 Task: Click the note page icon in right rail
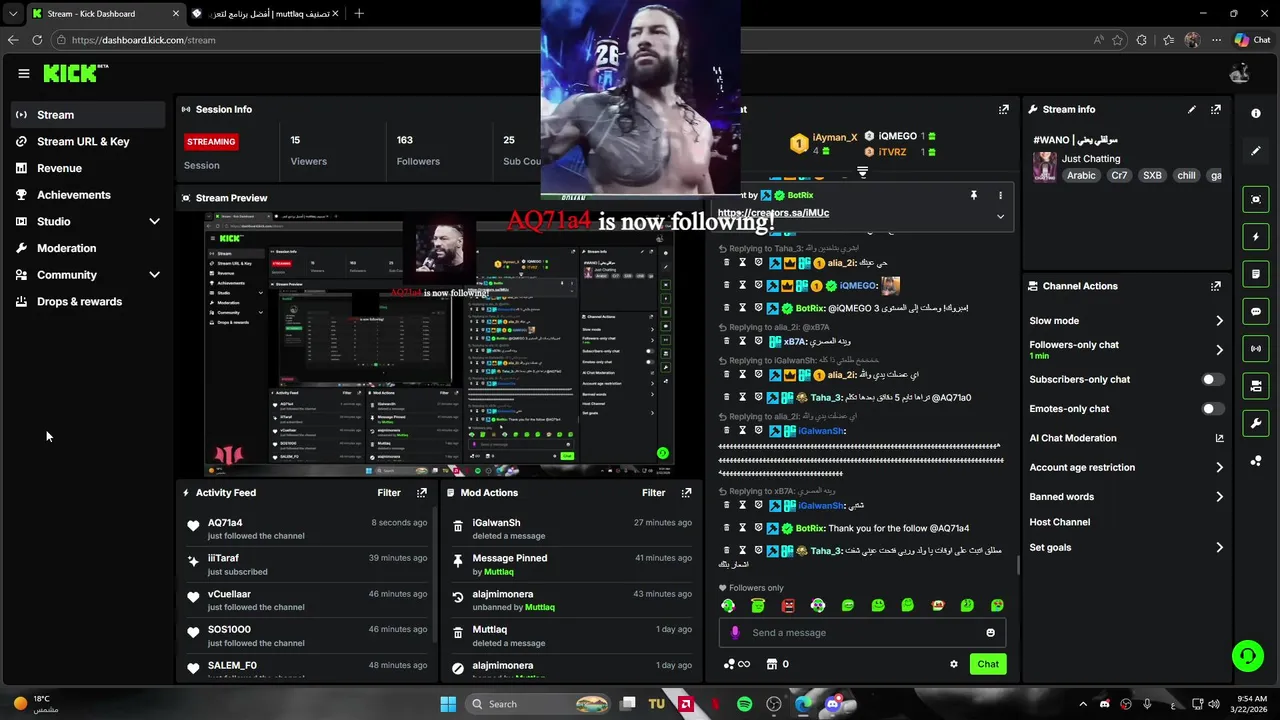pos(1256,274)
